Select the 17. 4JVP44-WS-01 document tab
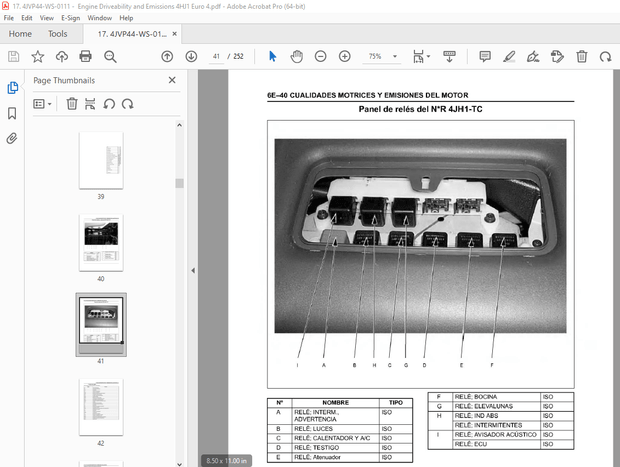The width and height of the screenshot is (620, 467). 132,34
